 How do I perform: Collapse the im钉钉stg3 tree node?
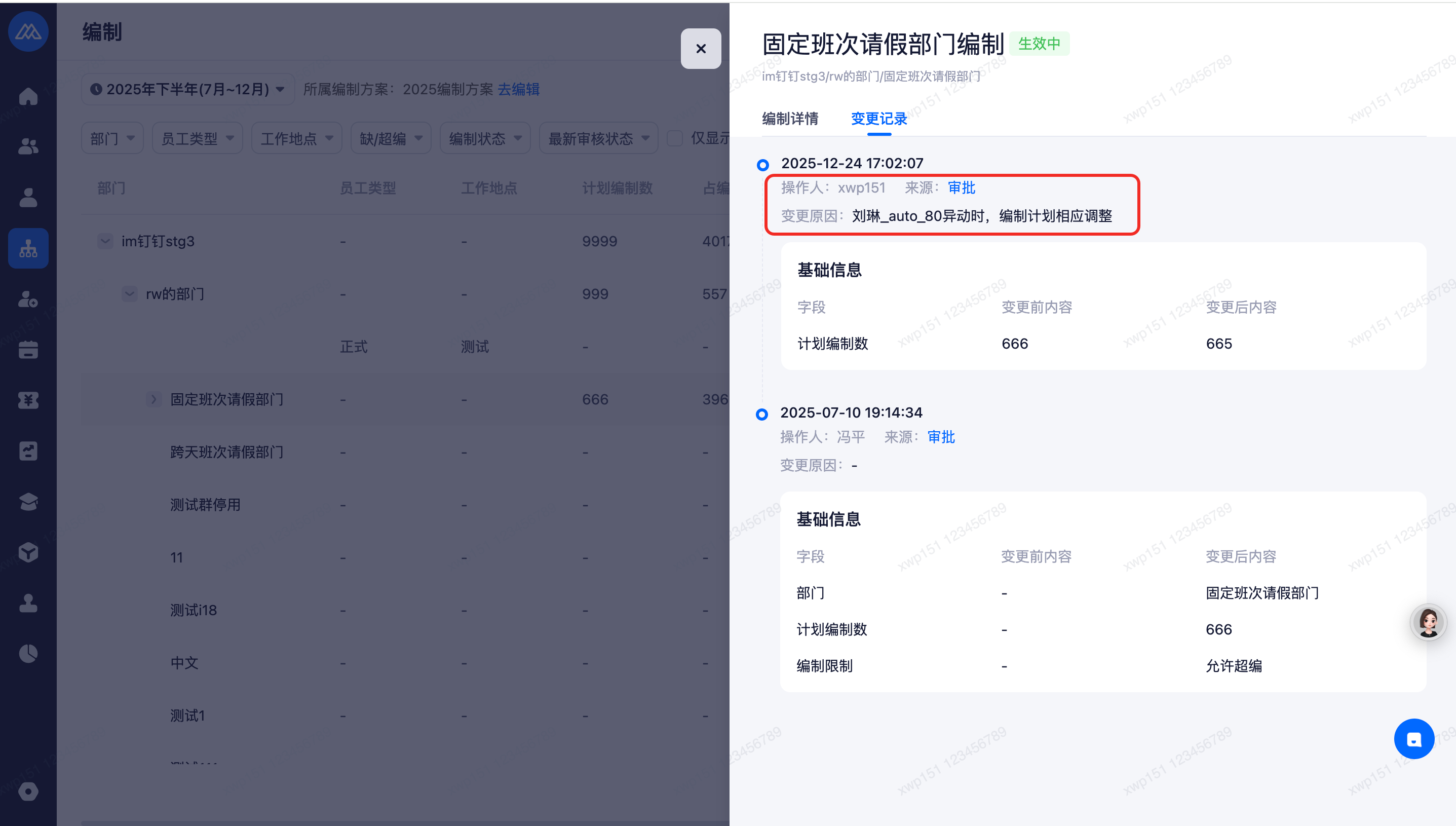[105, 241]
